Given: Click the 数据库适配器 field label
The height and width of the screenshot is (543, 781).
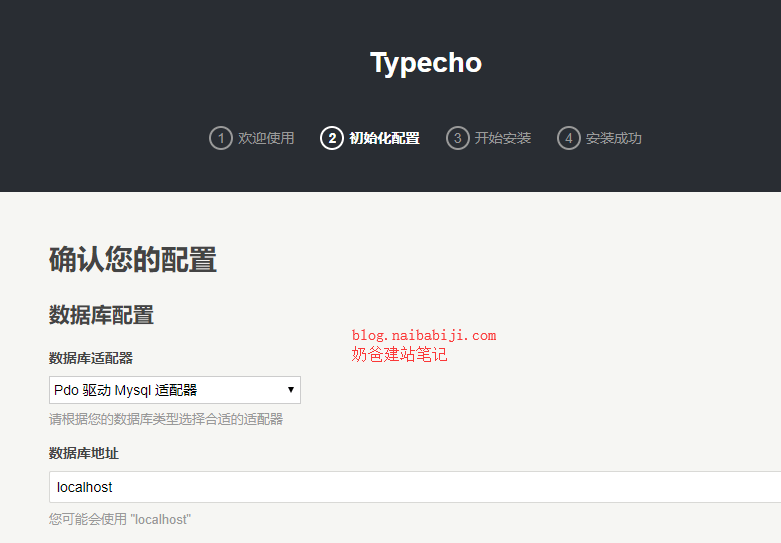Looking at the screenshot, I should point(91,358).
